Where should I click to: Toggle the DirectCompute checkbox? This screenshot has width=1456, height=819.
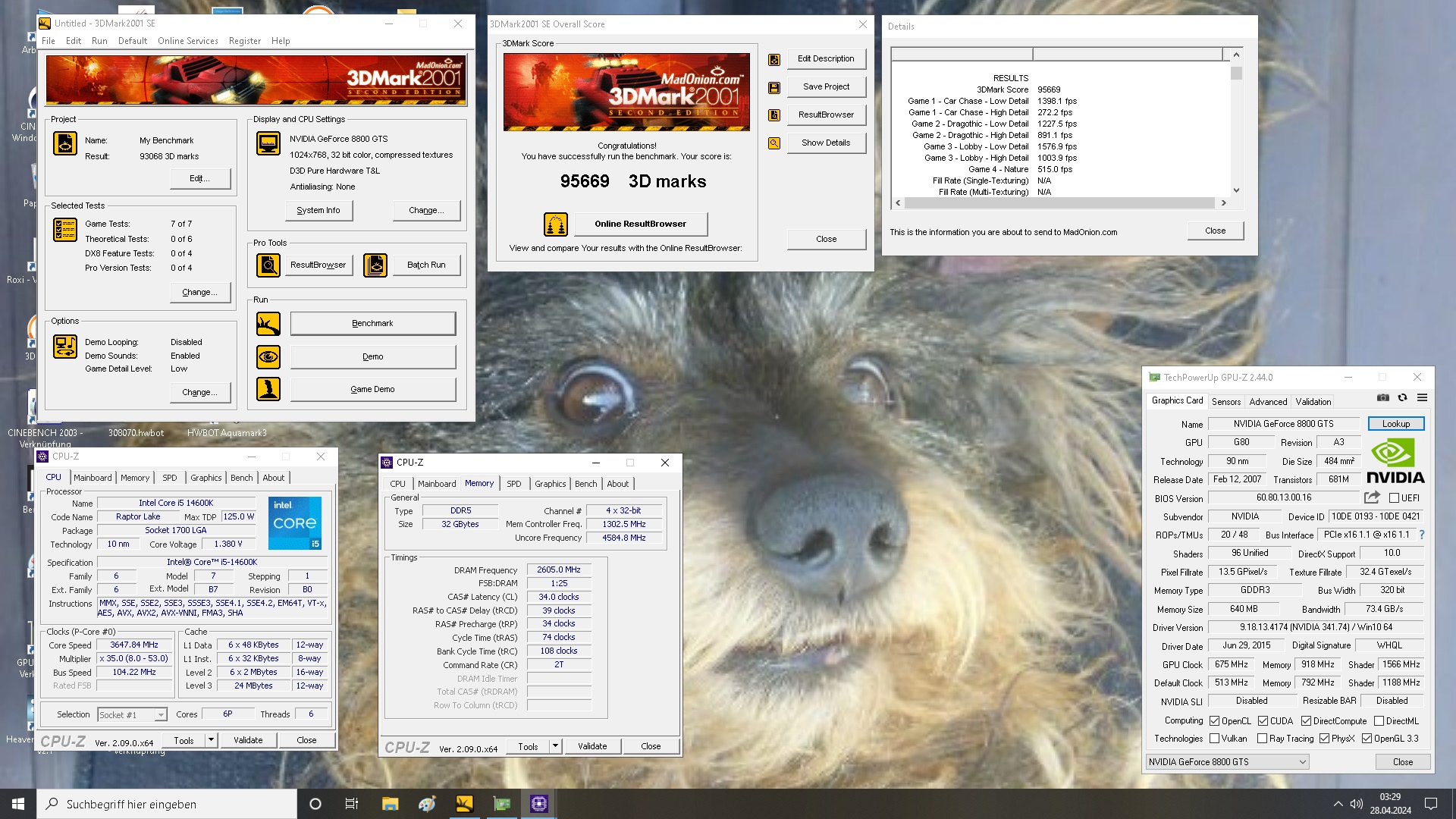1306,721
